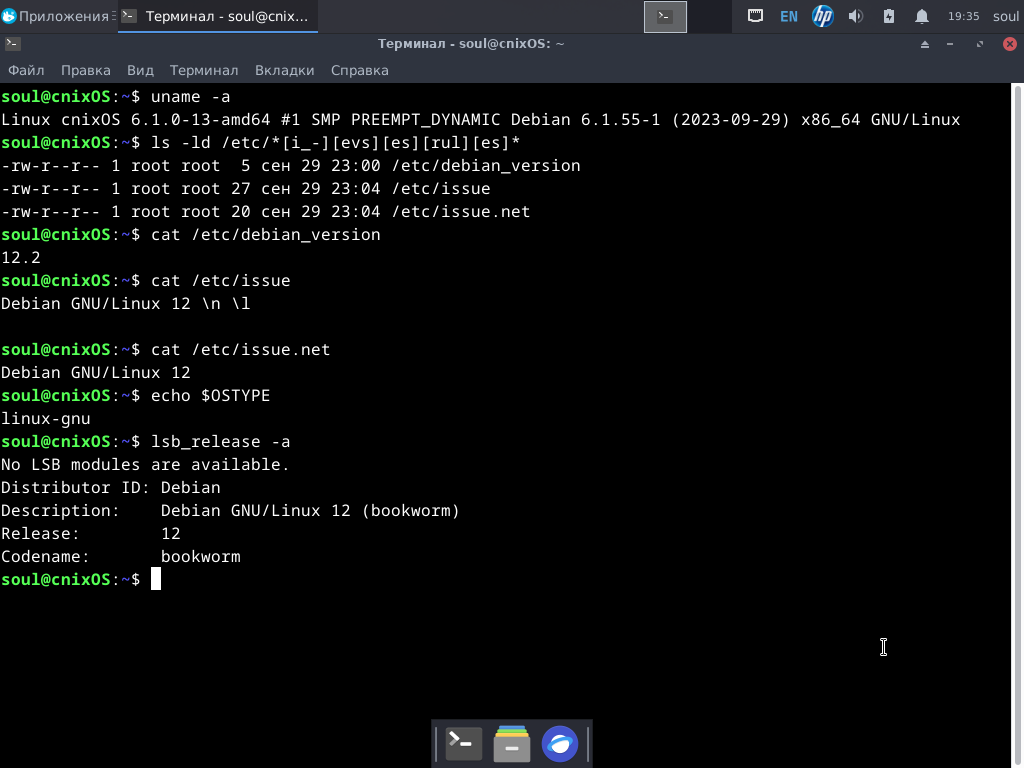Viewport: 1024px width, 768px height.
Task: Click 'No LSB modules are available.' line
Action: pos(145,464)
